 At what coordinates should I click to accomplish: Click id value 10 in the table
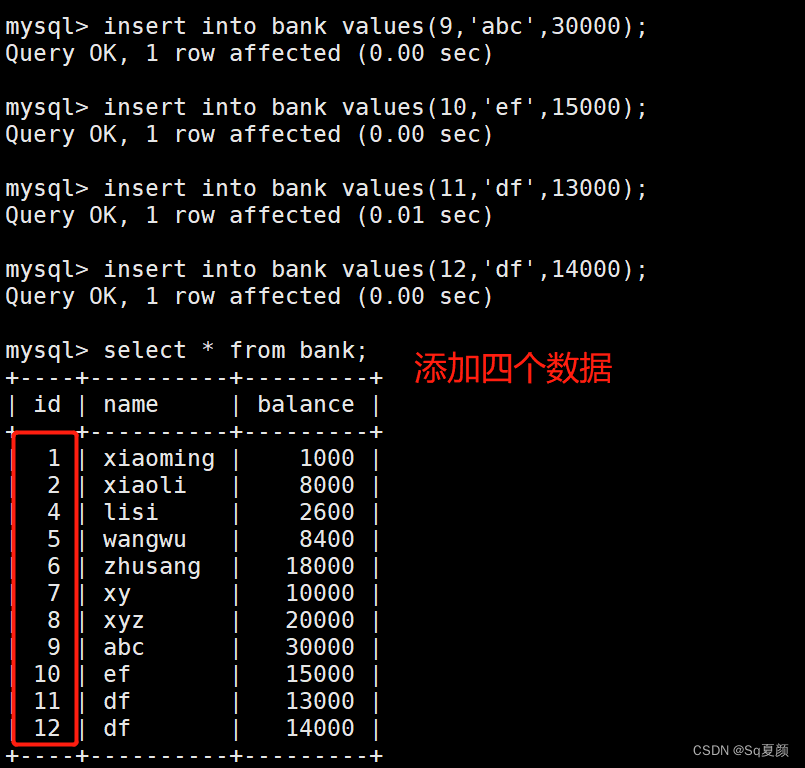(47, 674)
